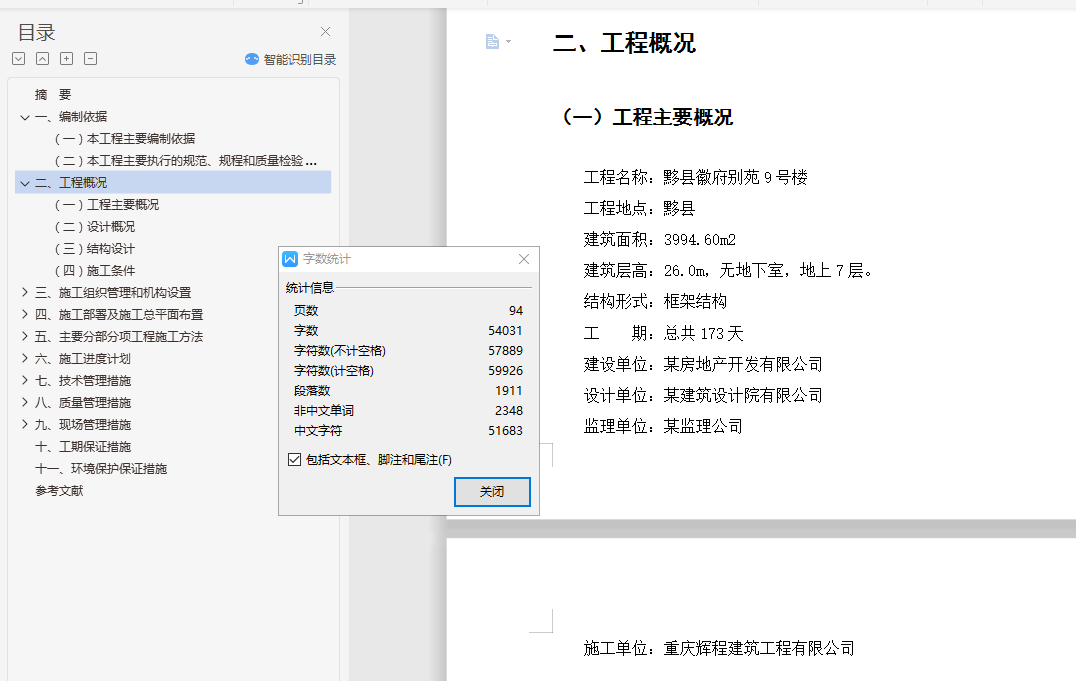Viewport: 1076px width, 681px height.
Task: Go to (二)设计概况 entry
Action: click(x=95, y=227)
